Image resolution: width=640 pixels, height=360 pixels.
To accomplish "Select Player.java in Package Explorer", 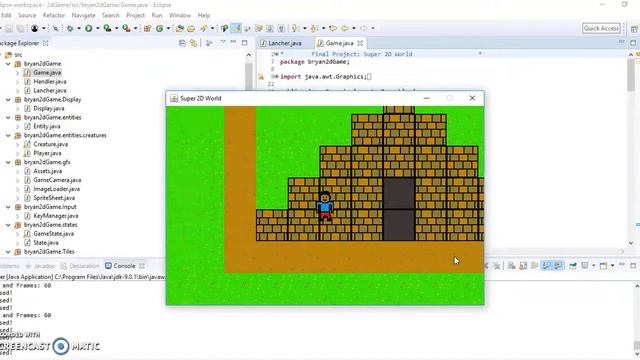I will 47,153.
